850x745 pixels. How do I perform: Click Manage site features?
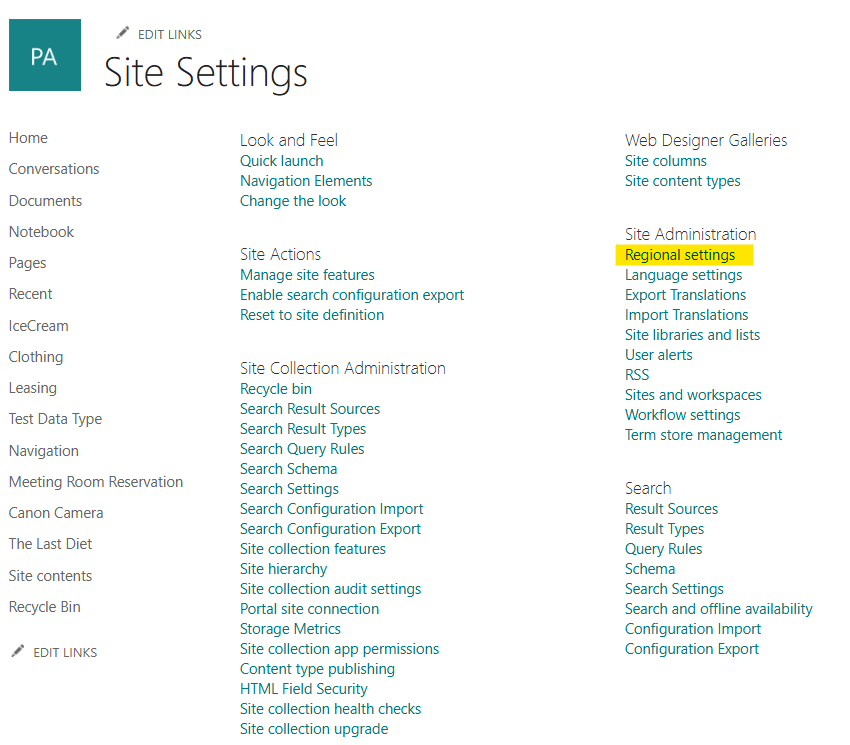307,275
